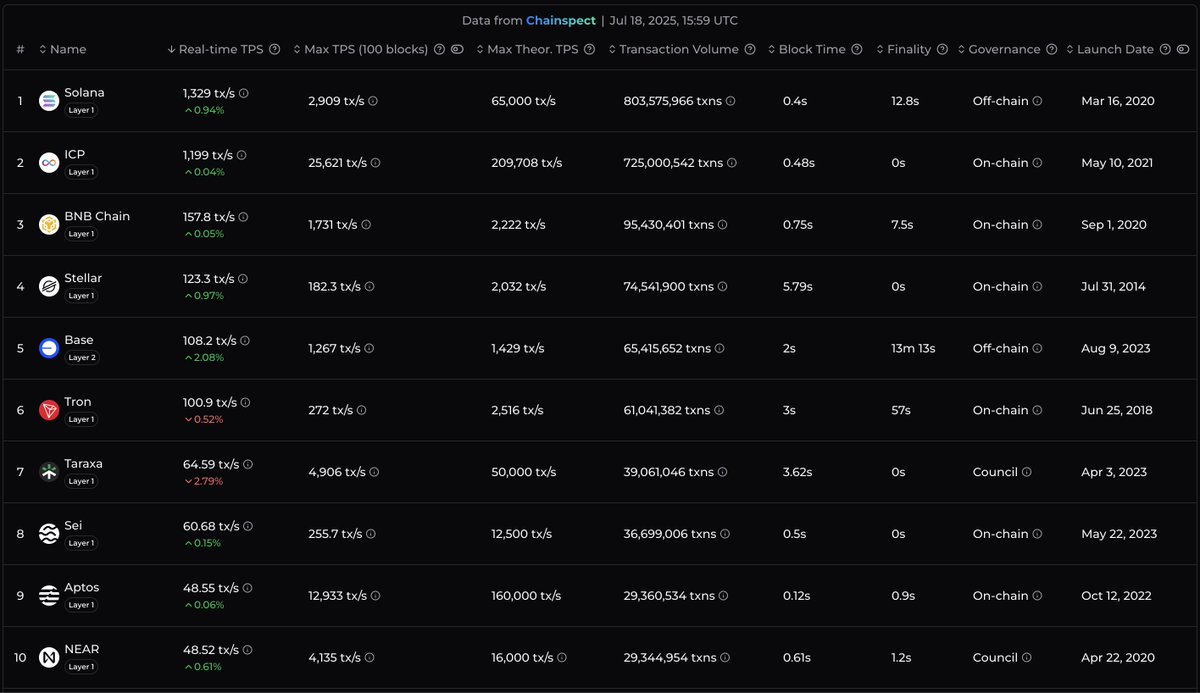1200x693 pixels.
Task: Open help icon beside Governance header
Action: pyautogui.click(x=1051, y=49)
